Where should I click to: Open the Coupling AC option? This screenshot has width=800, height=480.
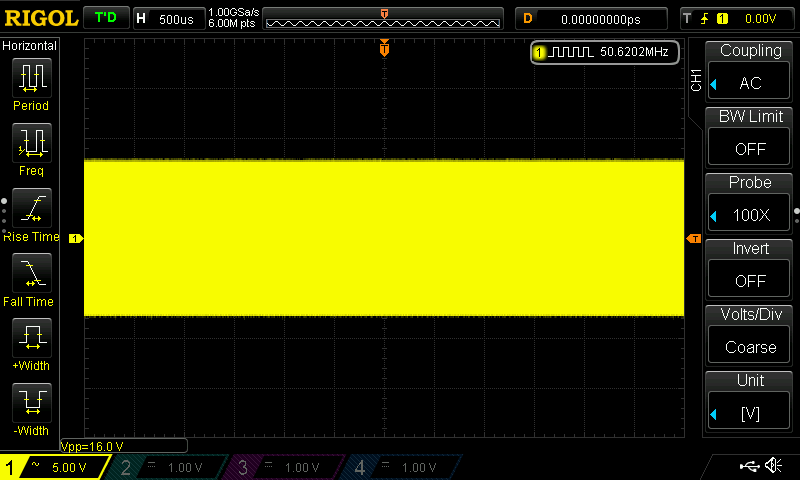[749, 82]
